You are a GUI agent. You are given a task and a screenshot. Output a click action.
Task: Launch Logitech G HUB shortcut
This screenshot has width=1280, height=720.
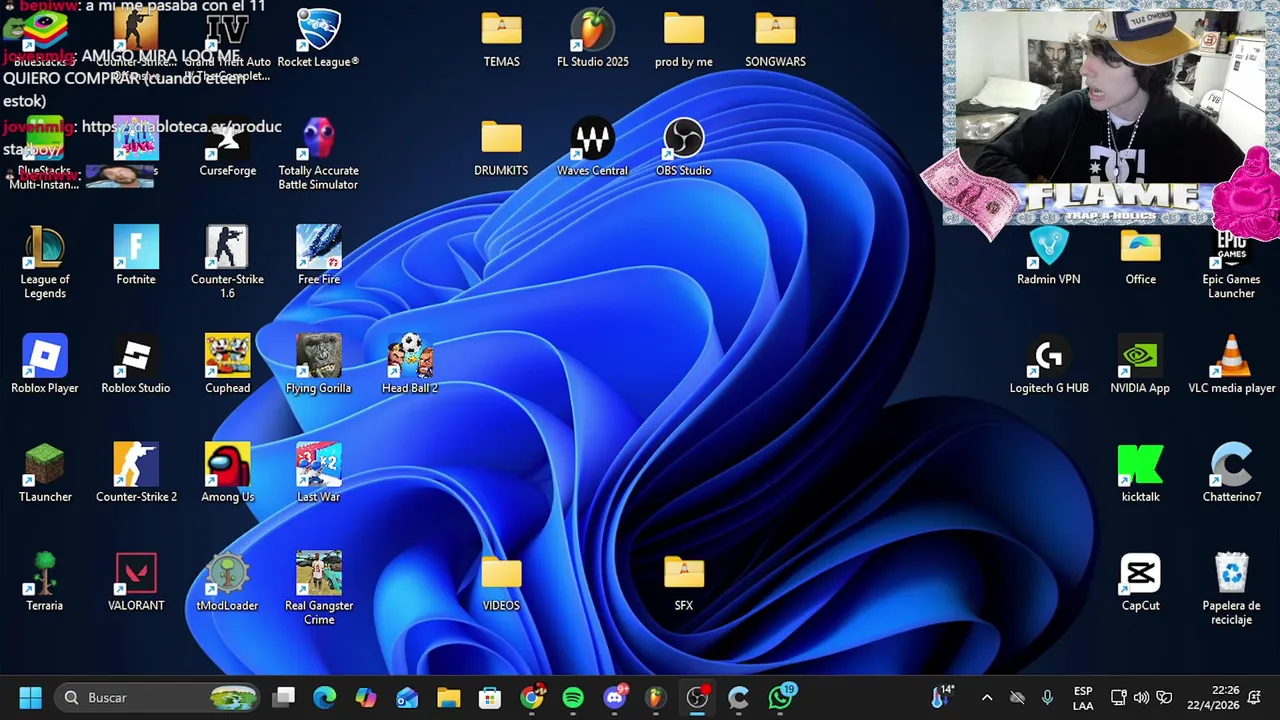pyautogui.click(x=1048, y=365)
